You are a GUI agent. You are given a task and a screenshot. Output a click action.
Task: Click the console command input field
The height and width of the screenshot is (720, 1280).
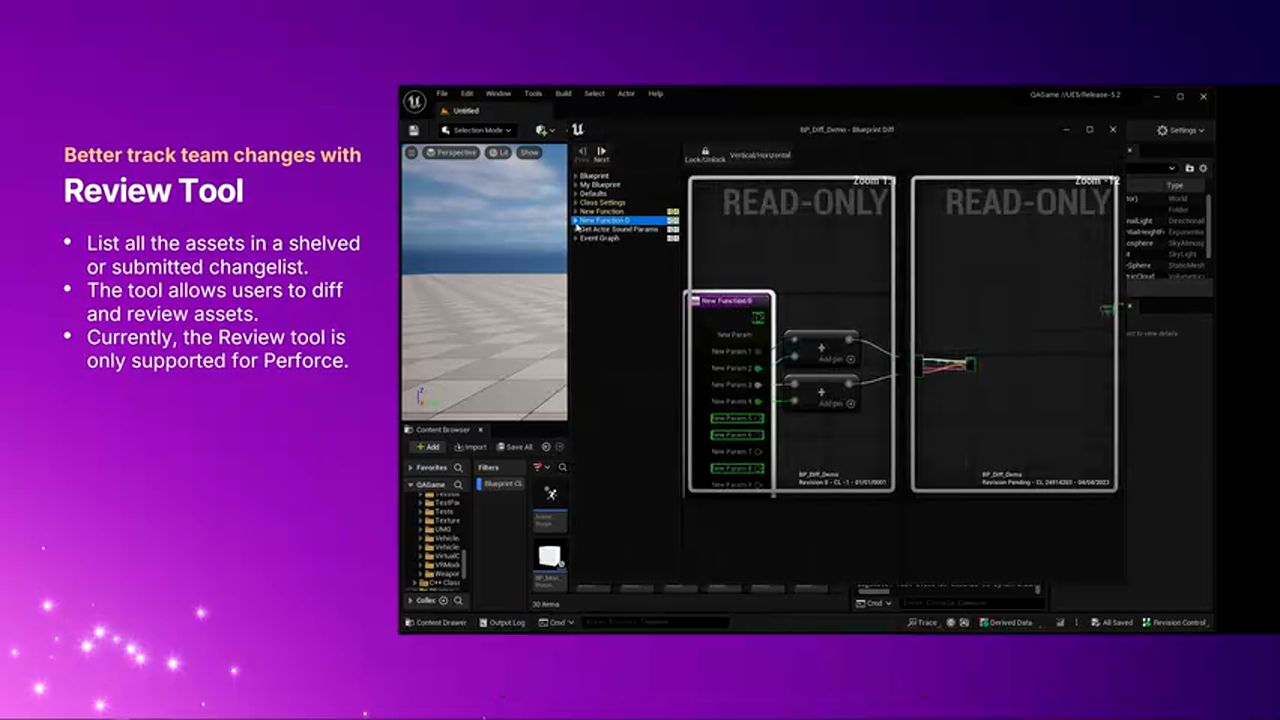coord(655,622)
